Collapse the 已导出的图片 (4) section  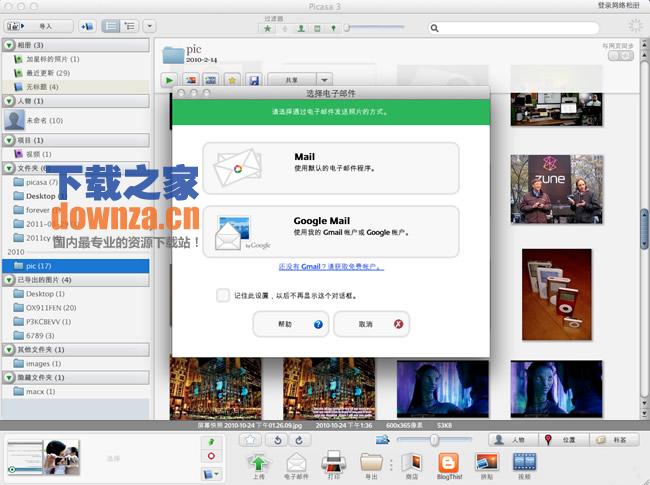[x=9, y=280]
